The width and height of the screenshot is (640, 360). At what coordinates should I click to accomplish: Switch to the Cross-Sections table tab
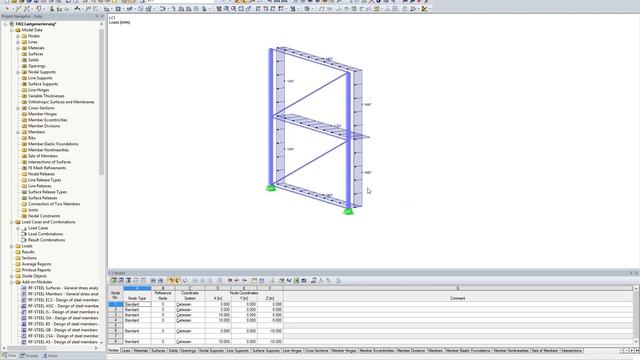click(316, 351)
